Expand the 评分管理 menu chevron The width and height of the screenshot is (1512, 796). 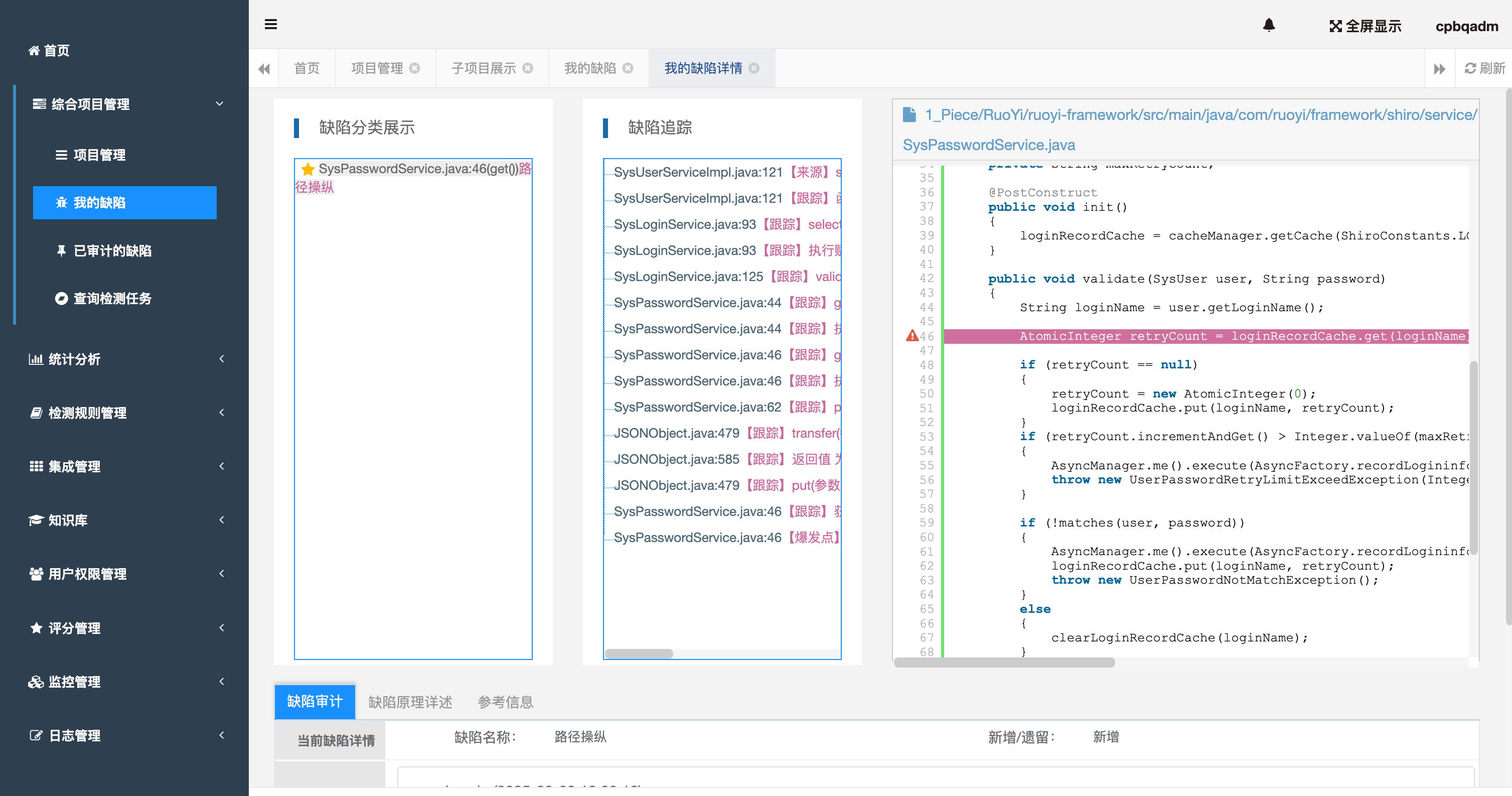coord(221,627)
